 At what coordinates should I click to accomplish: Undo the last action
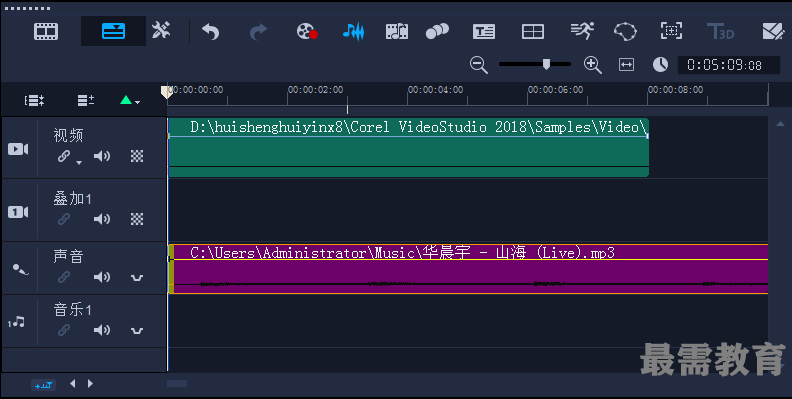tap(211, 32)
